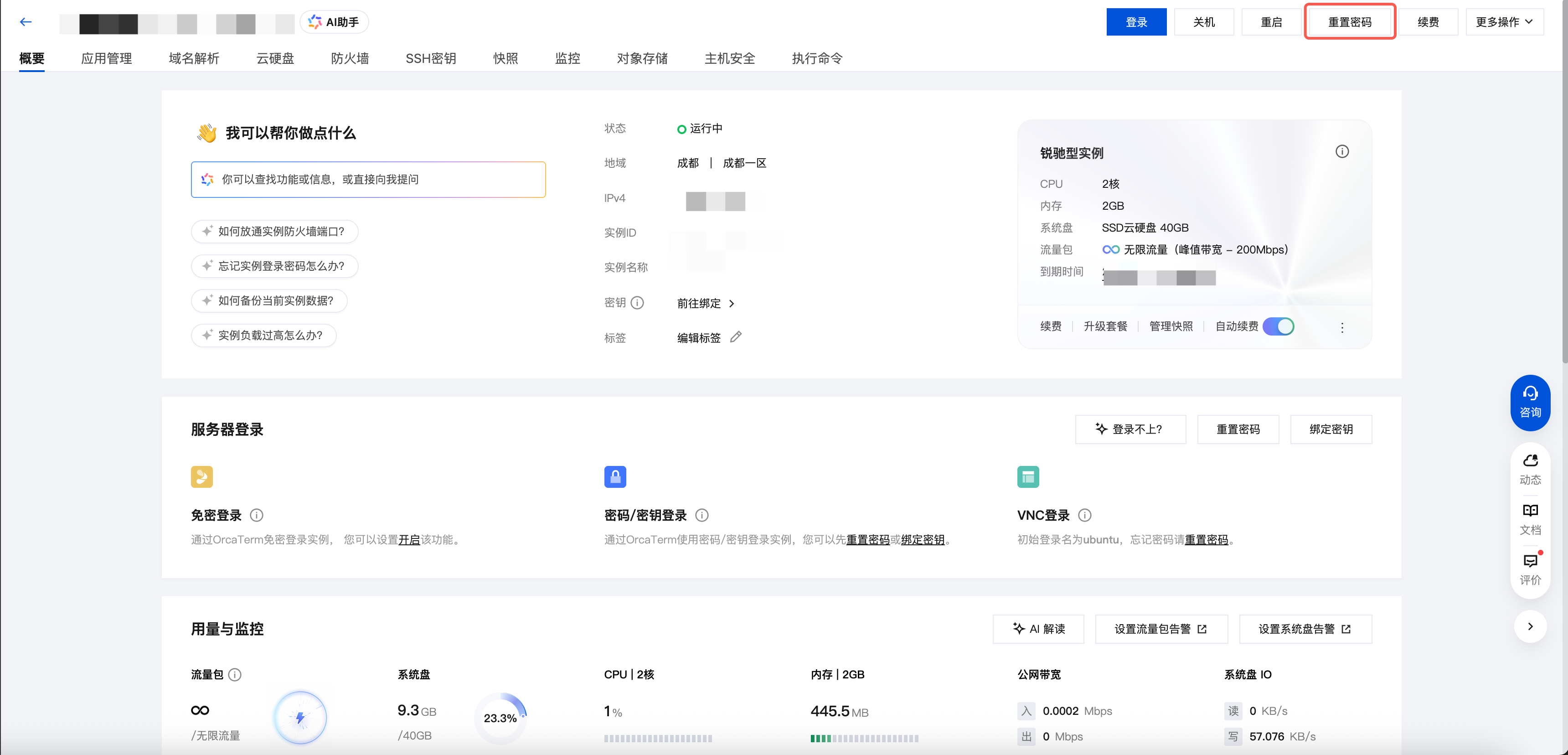Click the blue 登录 button

1136,22
